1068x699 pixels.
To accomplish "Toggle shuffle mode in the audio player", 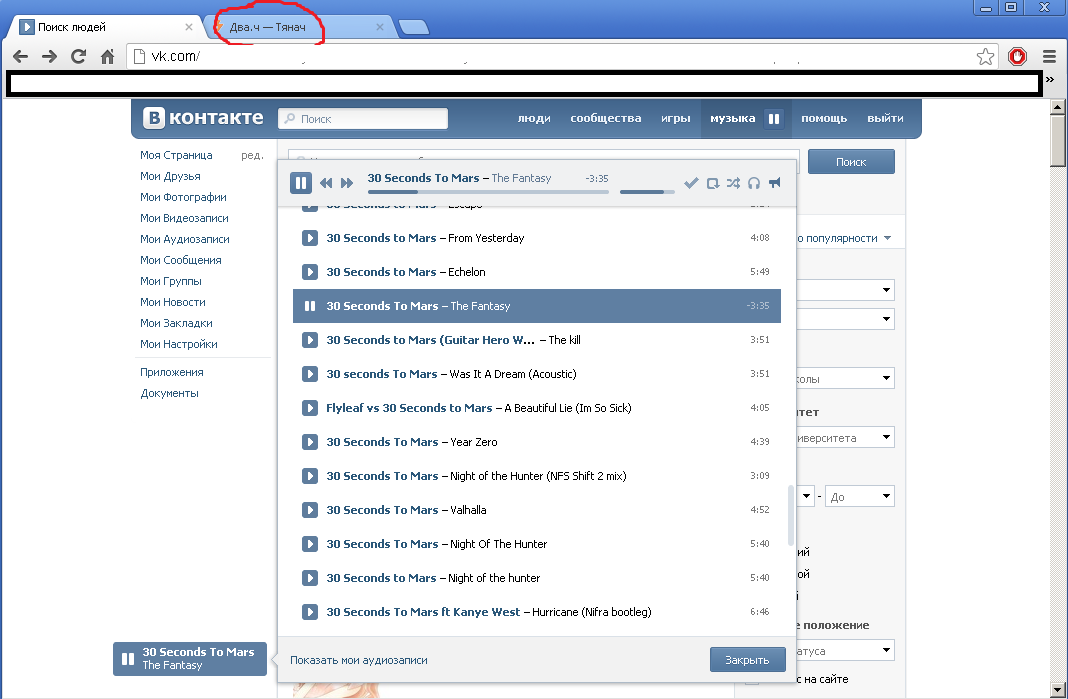I will click(733, 183).
